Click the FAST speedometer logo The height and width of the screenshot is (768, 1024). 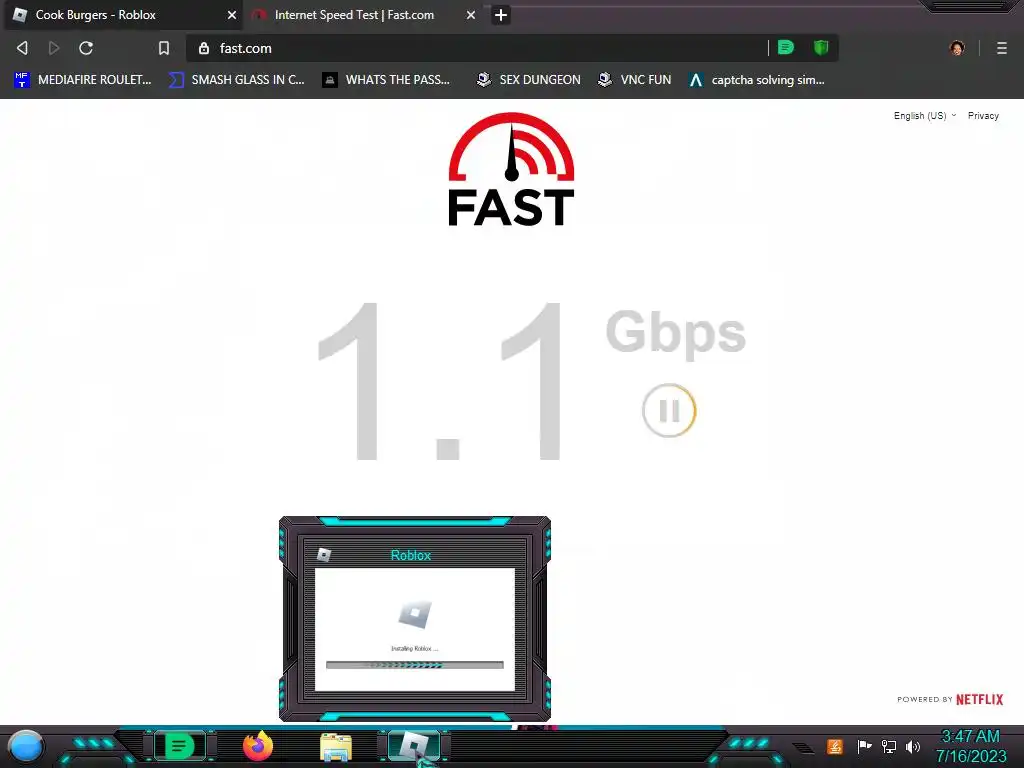(x=511, y=169)
